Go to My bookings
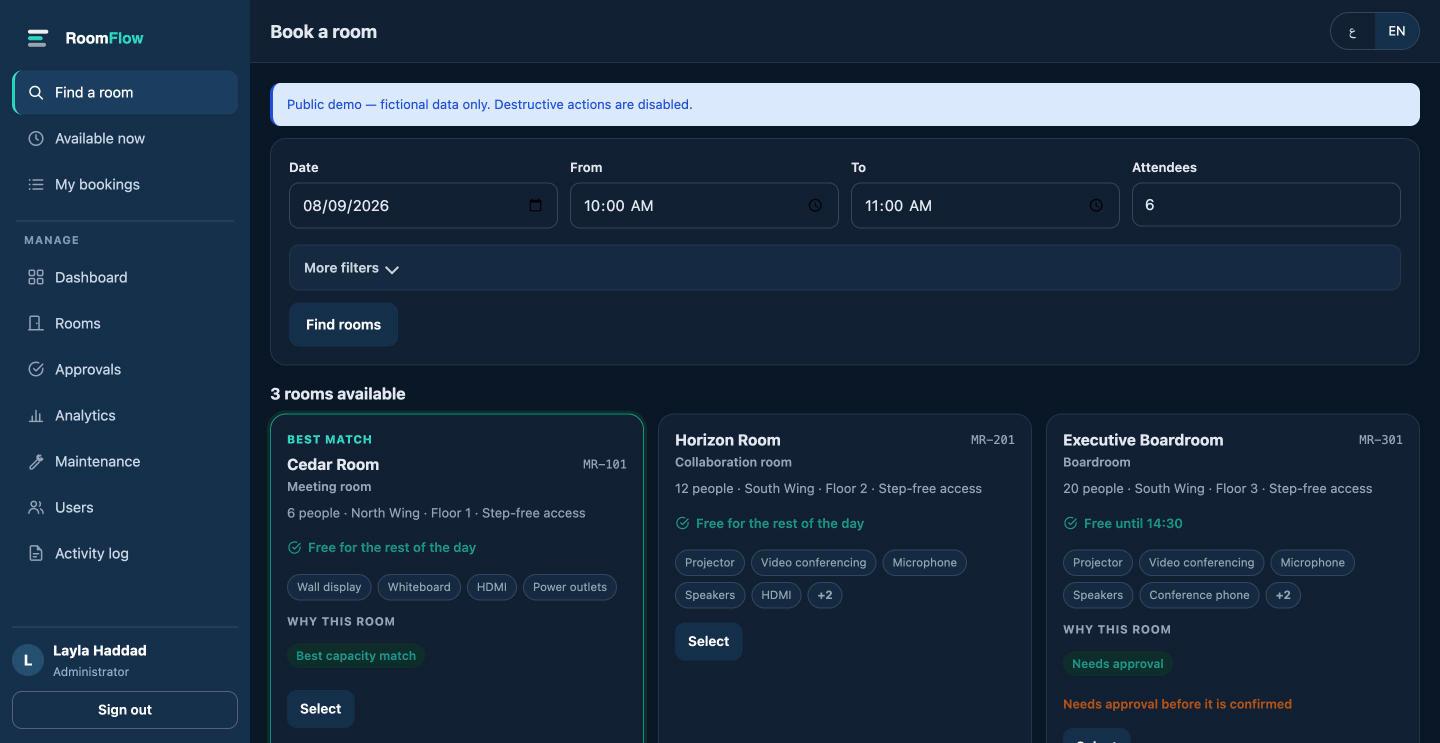Viewport: 1440px width, 743px height. [125, 185]
